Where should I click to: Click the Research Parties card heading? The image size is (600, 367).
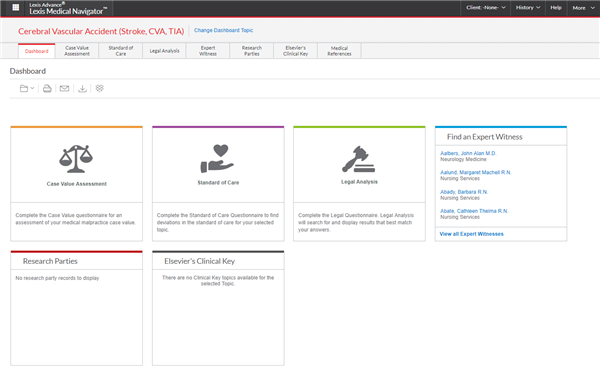click(x=50, y=261)
